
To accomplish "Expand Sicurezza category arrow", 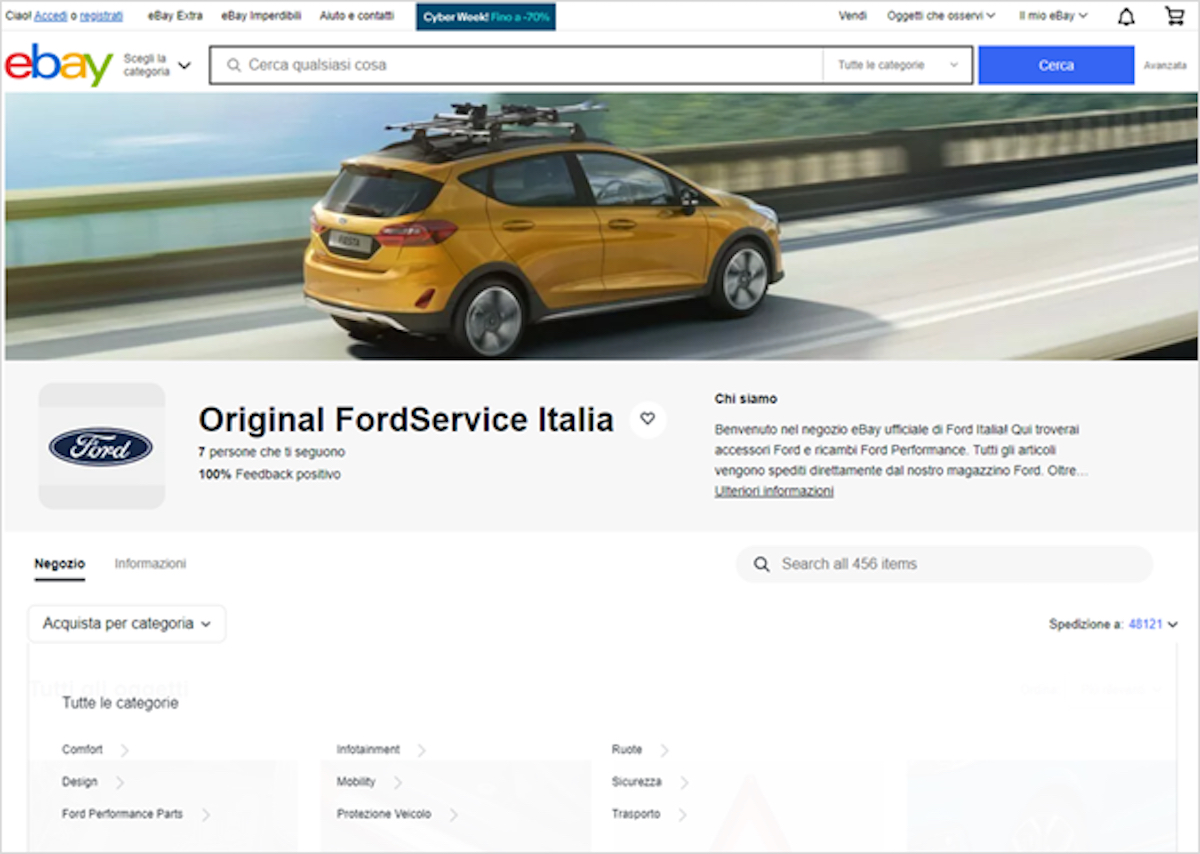I will [684, 782].
